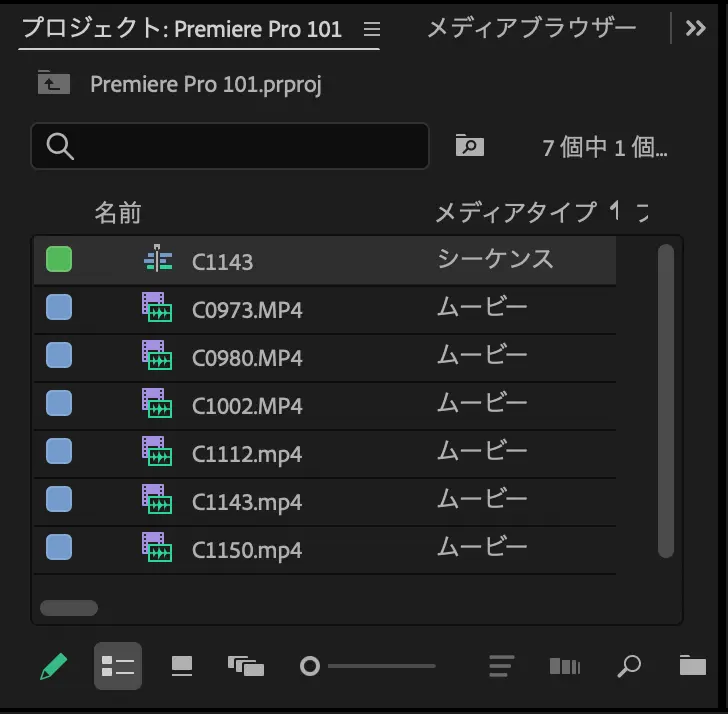Open the Sort Icons menu
Image resolution: width=728 pixels, height=714 pixels.
click(x=501, y=666)
